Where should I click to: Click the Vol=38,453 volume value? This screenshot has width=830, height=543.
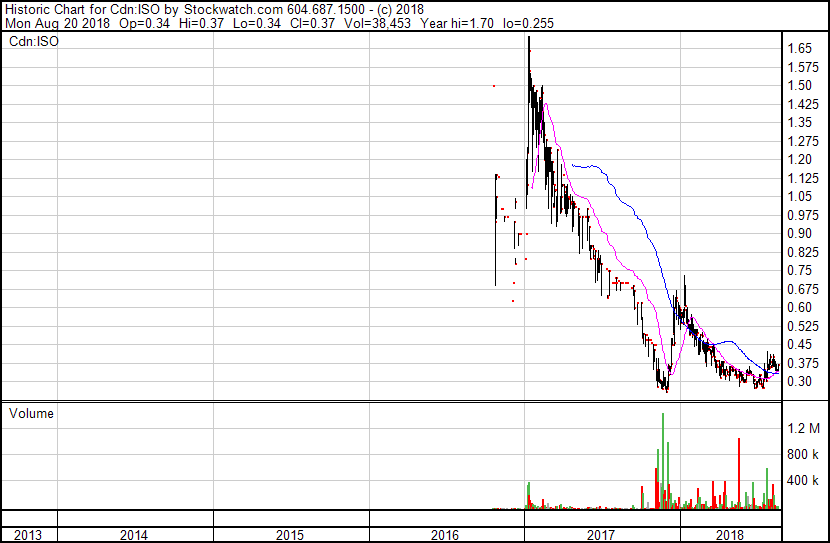pos(377,23)
